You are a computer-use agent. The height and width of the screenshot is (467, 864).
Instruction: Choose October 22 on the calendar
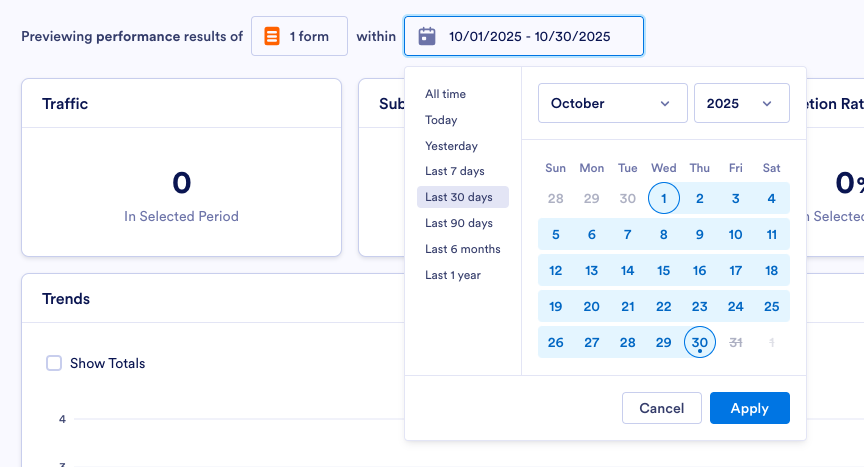[663, 307]
